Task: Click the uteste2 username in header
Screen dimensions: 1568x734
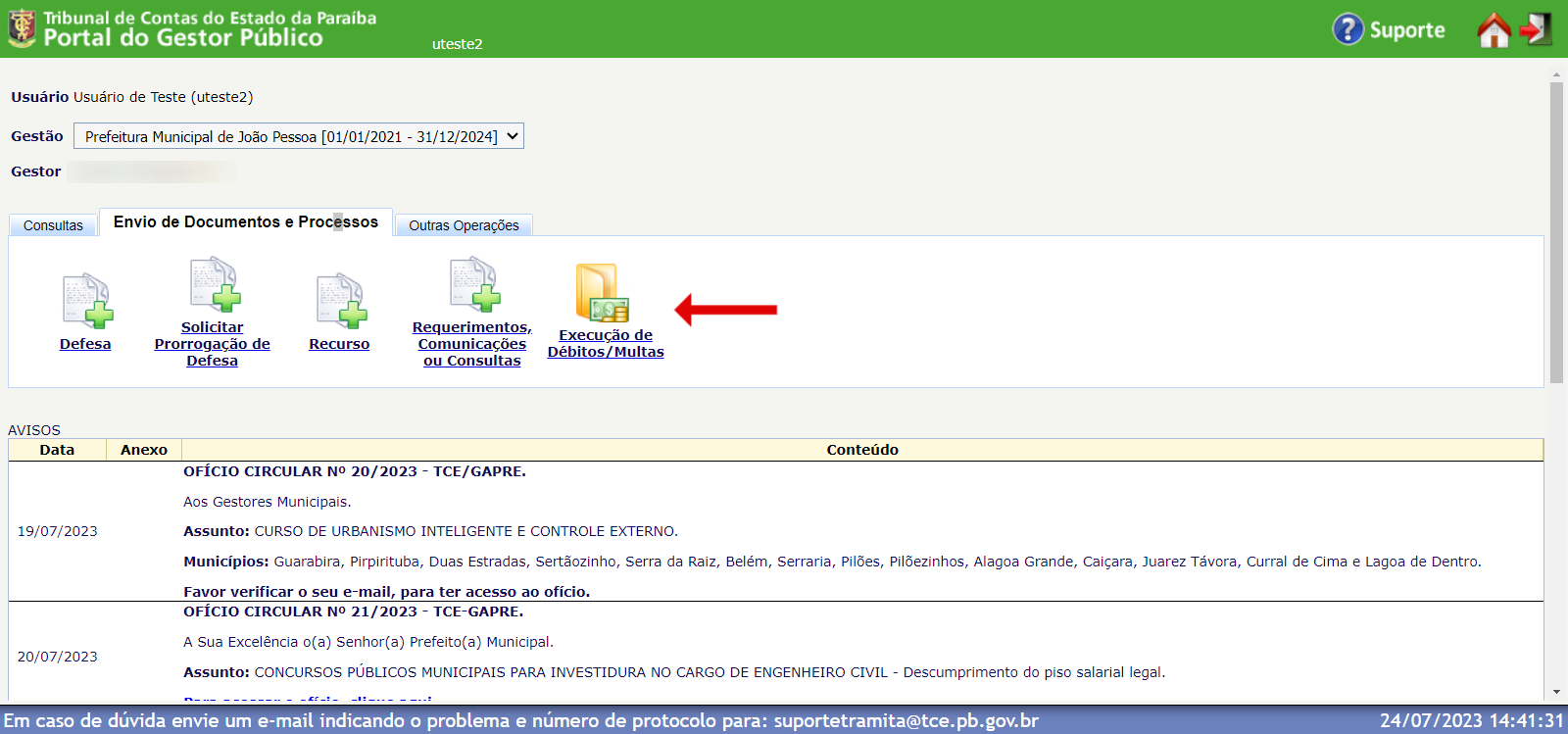Action: (x=458, y=44)
